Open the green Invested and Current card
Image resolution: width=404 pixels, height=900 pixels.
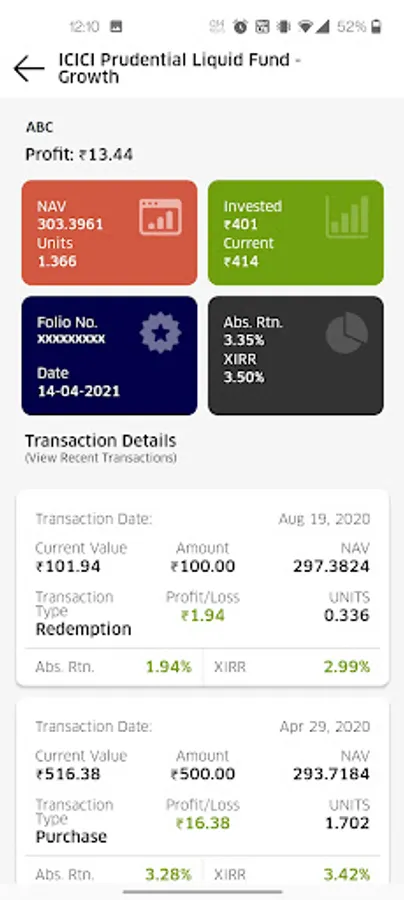point(296,232)
